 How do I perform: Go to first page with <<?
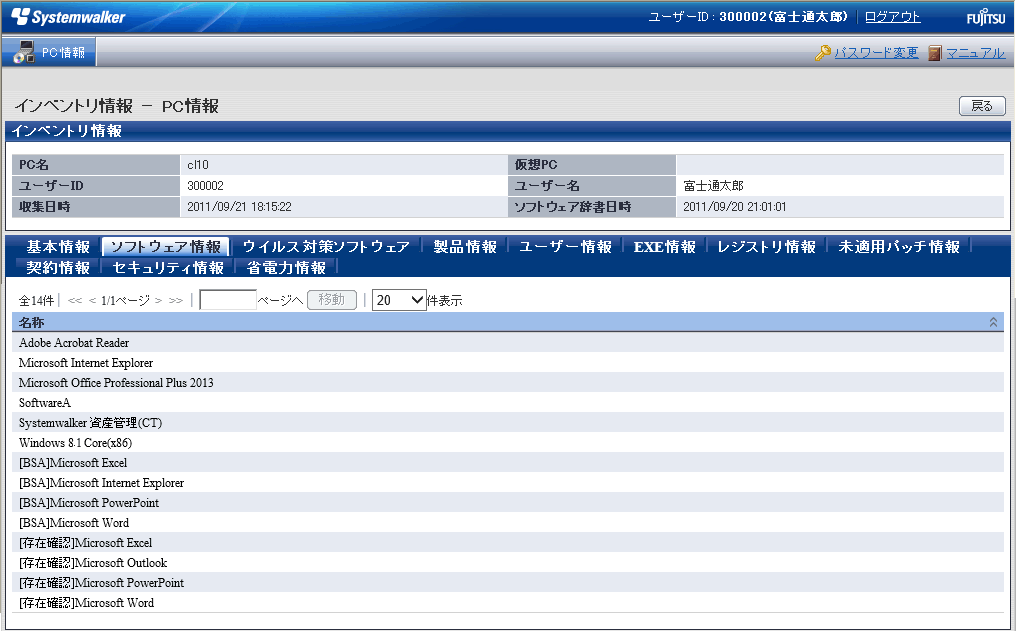pyautogui.click(x=75, y=301)
